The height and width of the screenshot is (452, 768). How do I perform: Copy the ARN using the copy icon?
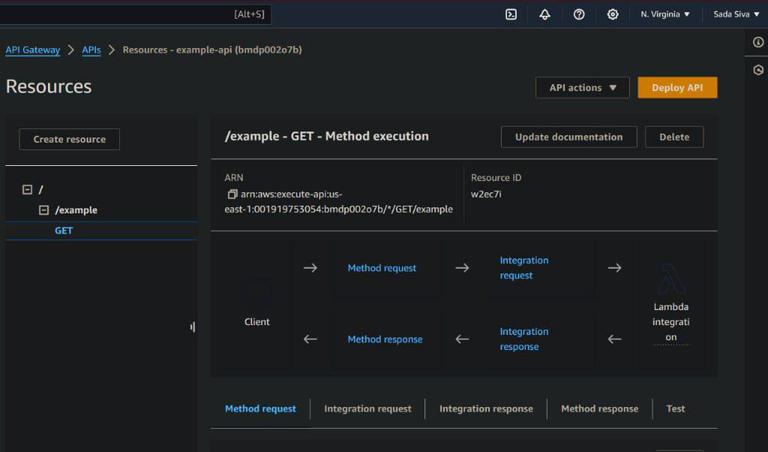click(232, 194)
